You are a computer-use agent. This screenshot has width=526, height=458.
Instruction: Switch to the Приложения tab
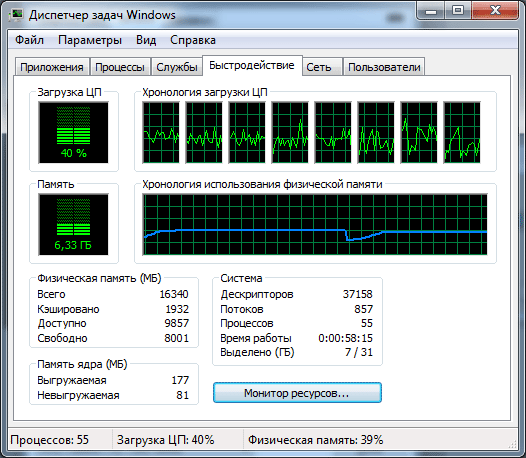pos(52,67)
